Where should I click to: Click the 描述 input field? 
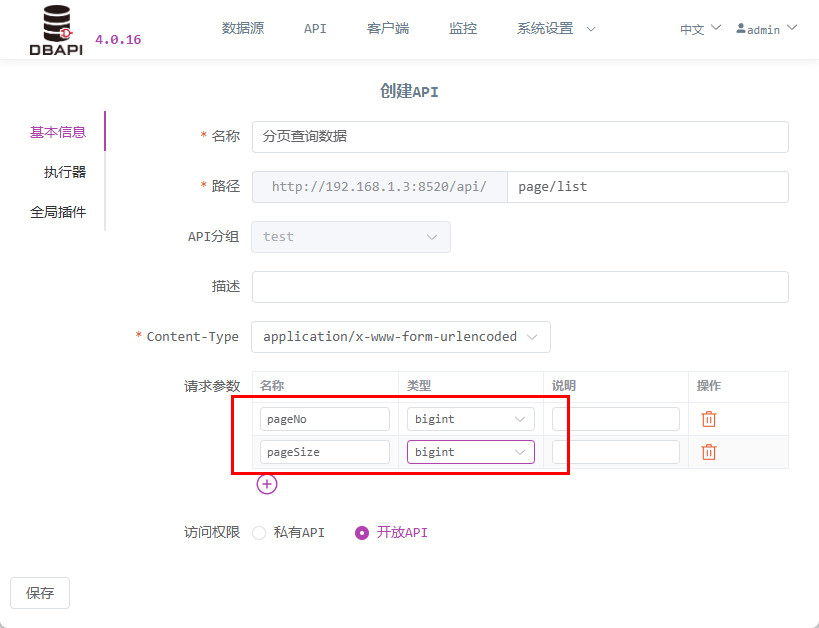pos(520,287)
